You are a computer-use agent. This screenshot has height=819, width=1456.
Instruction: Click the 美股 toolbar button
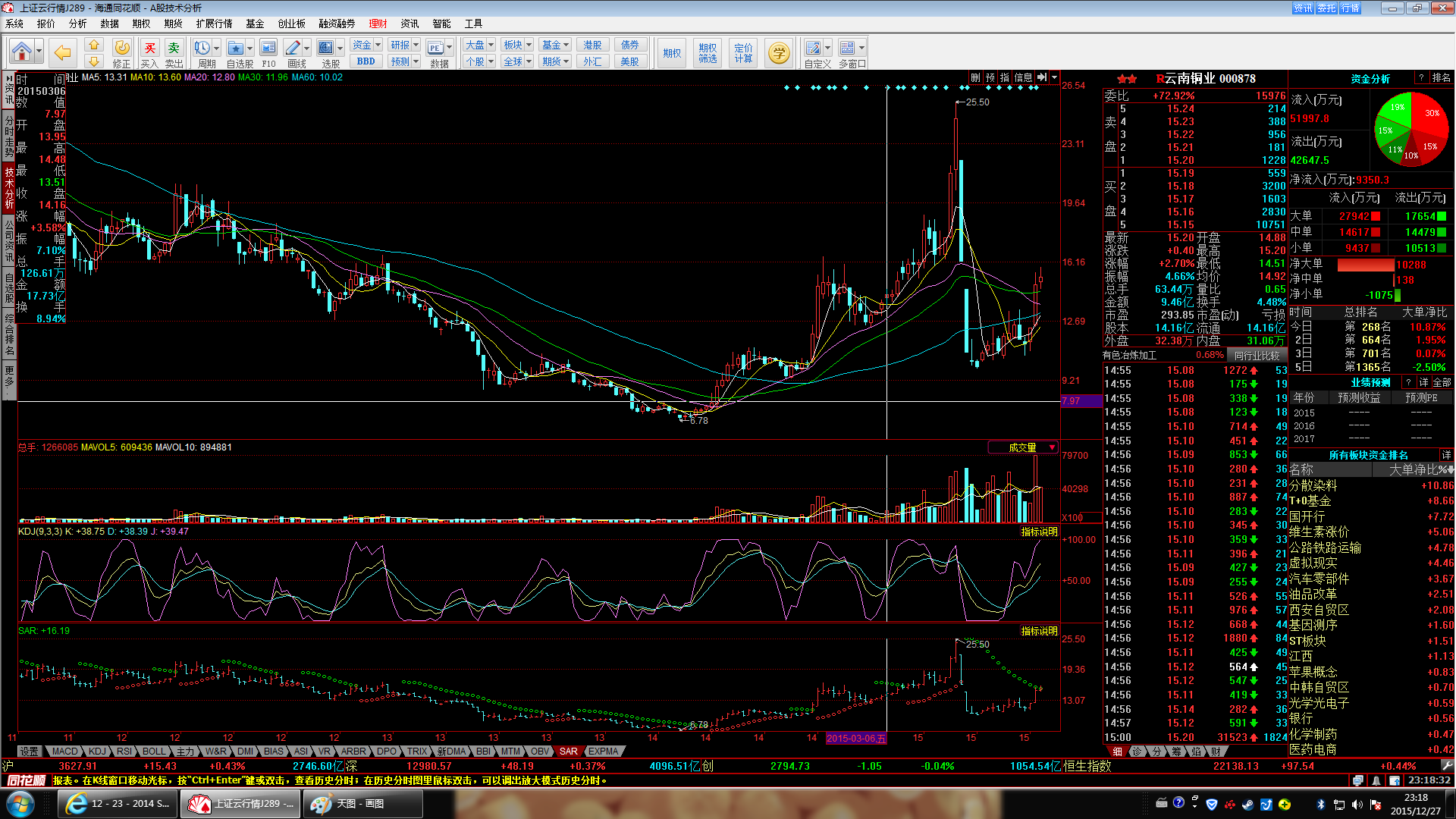click(629, 61)
